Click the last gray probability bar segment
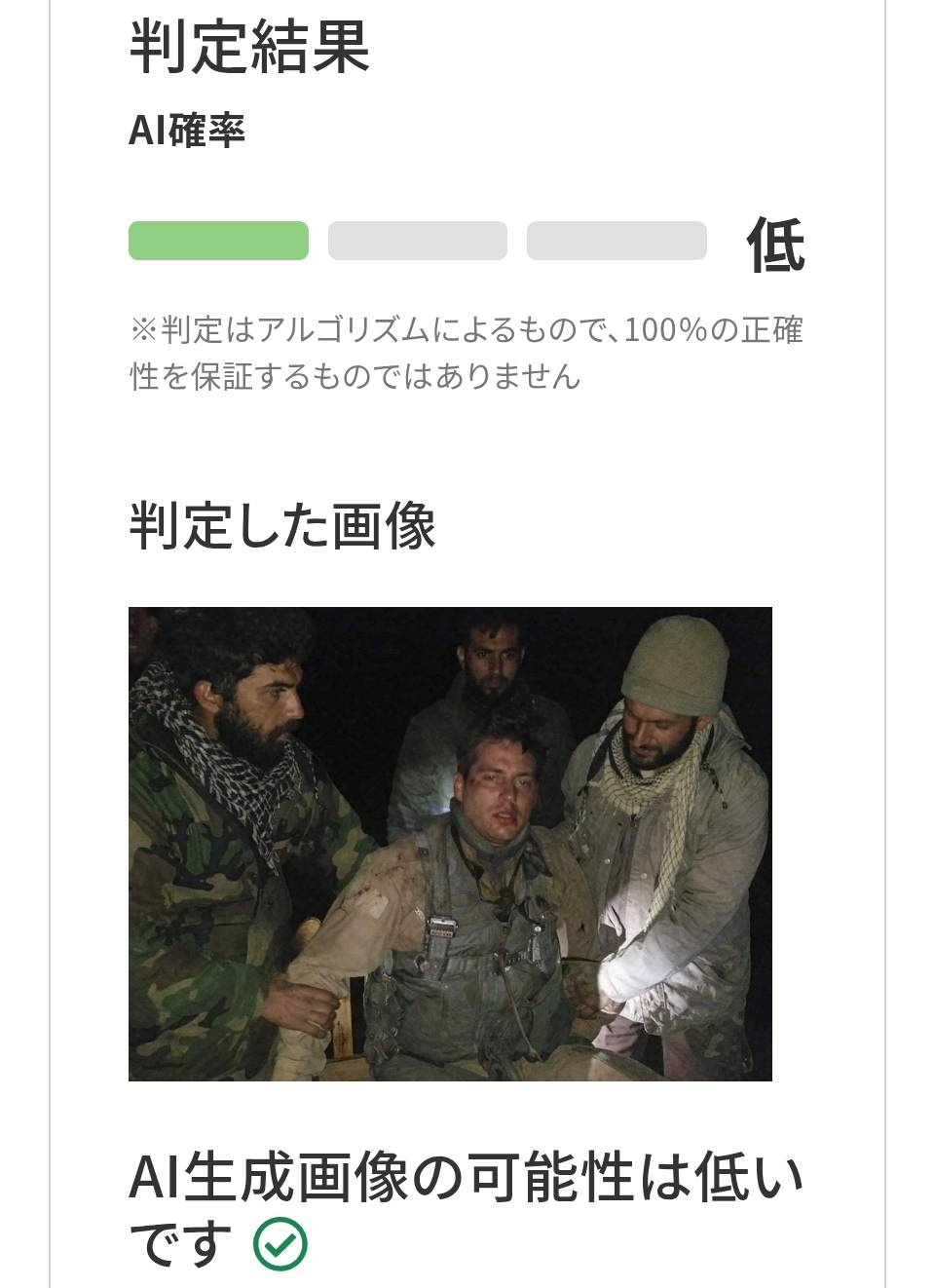This screenshot has height=1288, width=934. [616, 241]
